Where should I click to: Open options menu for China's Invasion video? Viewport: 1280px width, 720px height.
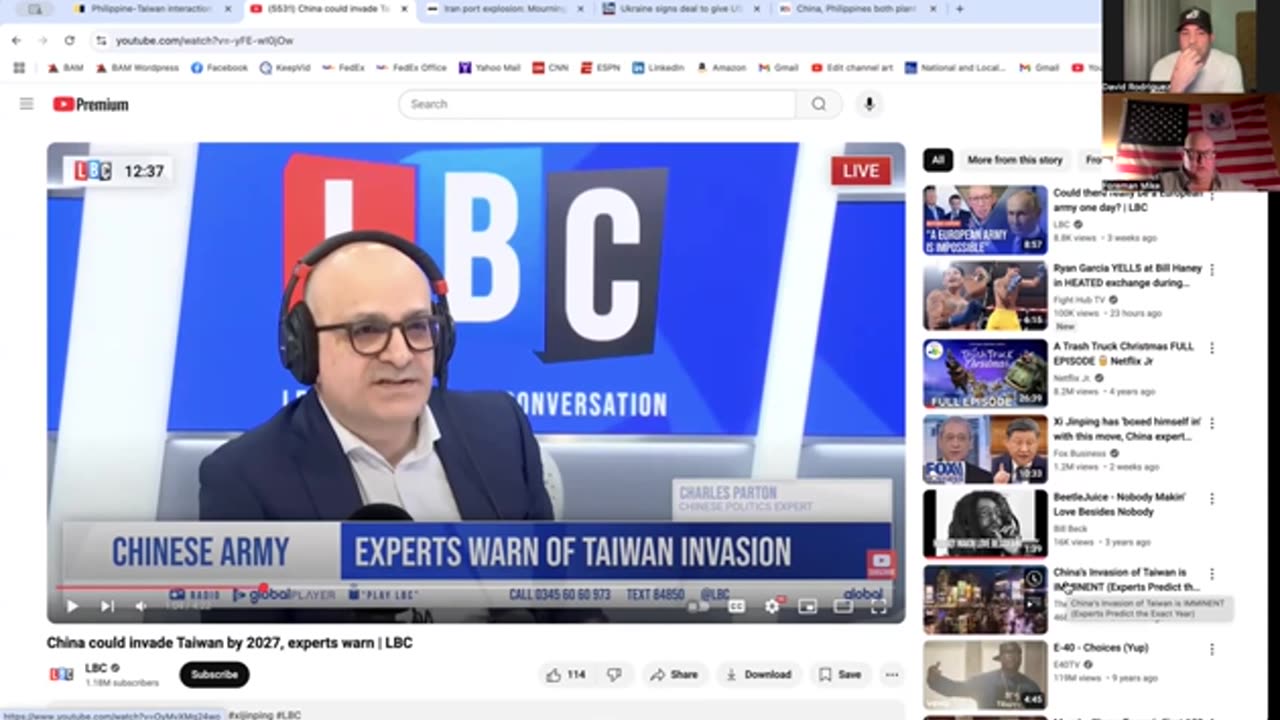(x=1212, y=574)
